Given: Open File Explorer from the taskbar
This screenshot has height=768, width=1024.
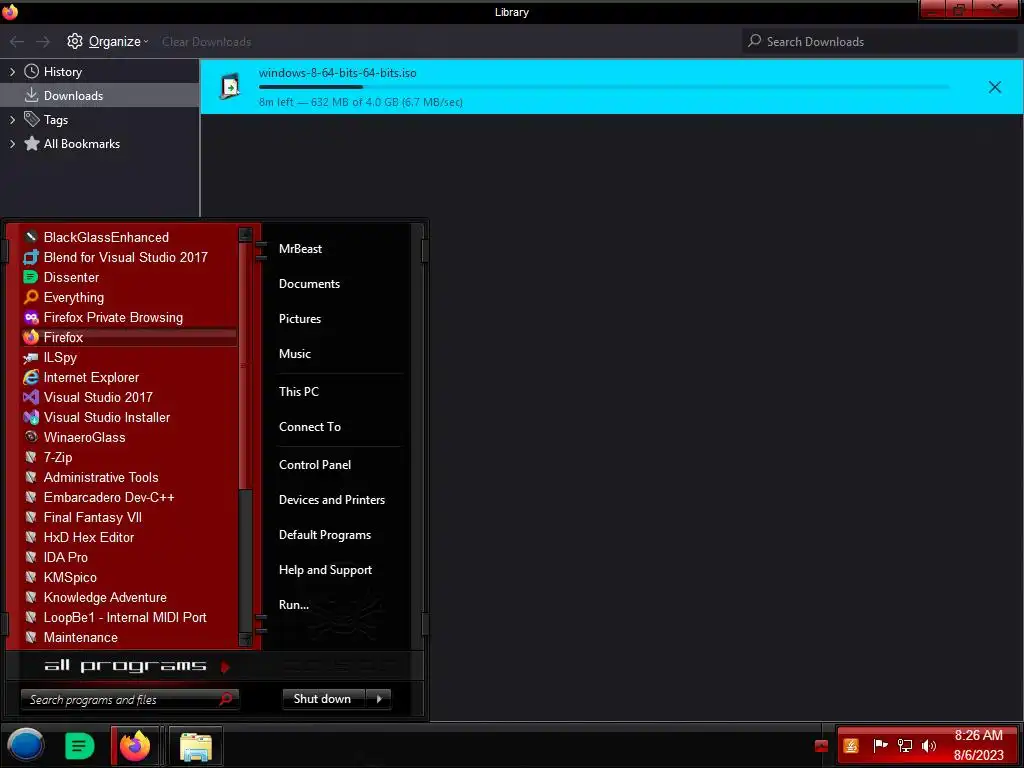Looking at the screenshot, I should point(196,746).
